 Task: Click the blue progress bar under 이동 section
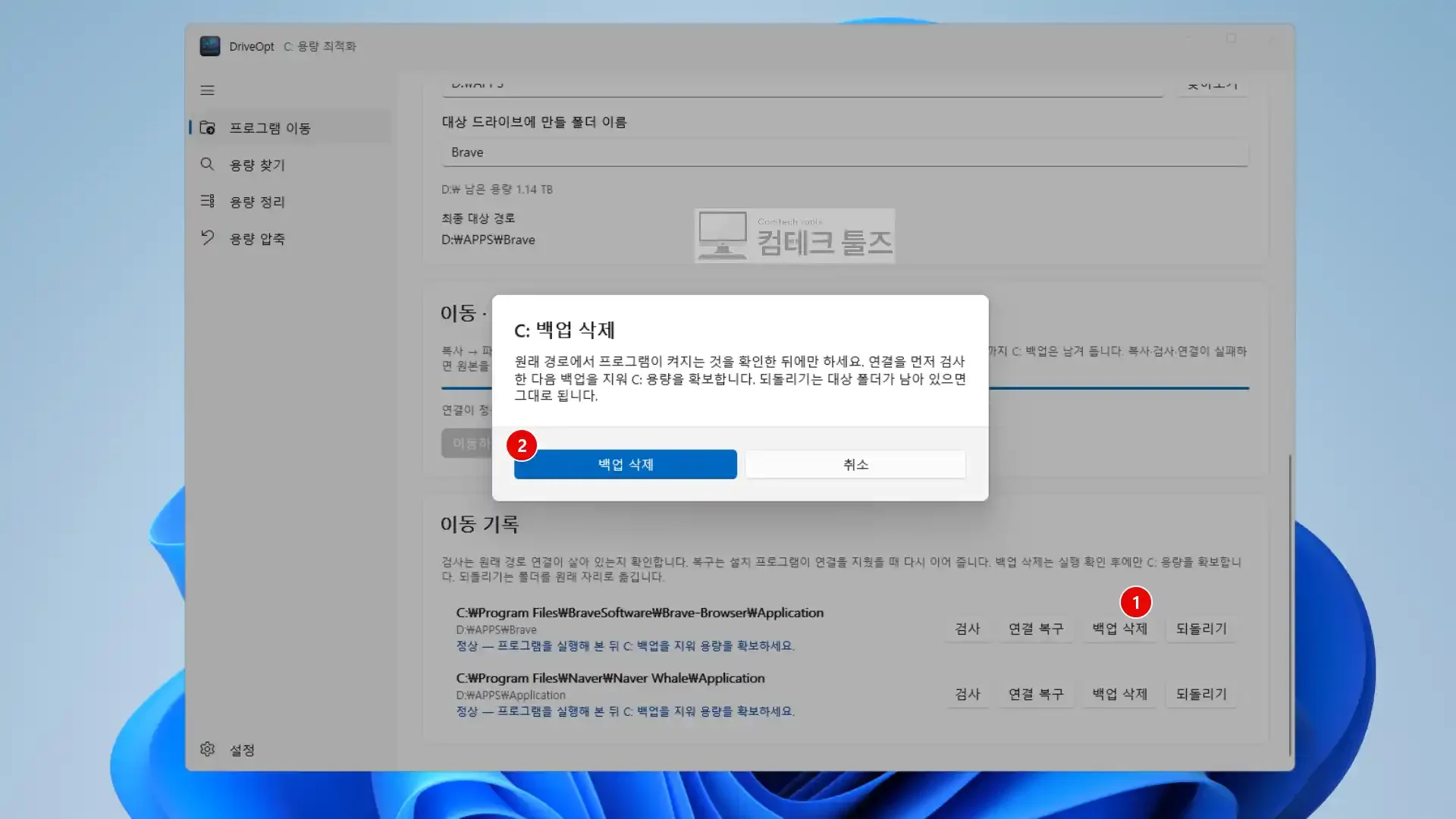click(845, 388)
